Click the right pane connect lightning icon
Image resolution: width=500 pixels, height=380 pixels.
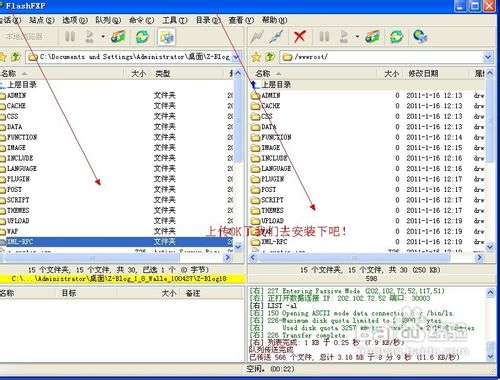pos(257,36)
